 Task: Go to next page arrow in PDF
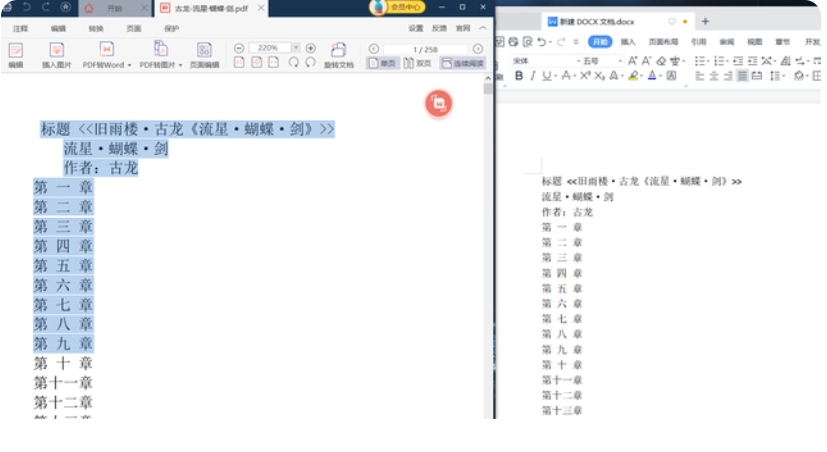(x=478, y=48)
